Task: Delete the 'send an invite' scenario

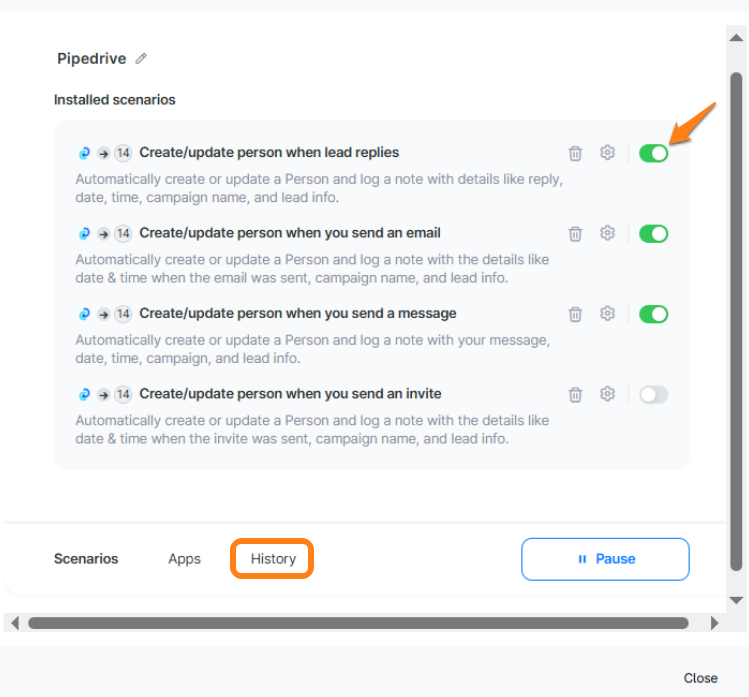Action: coord(575,394)
